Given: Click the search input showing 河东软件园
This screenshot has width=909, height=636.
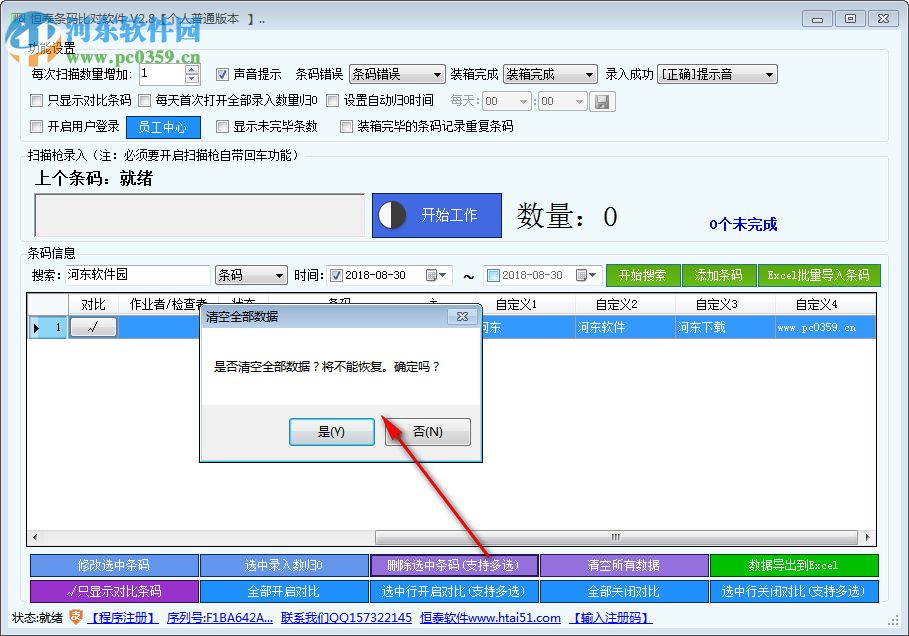Looking at the screenshot, I should (140, 274).
